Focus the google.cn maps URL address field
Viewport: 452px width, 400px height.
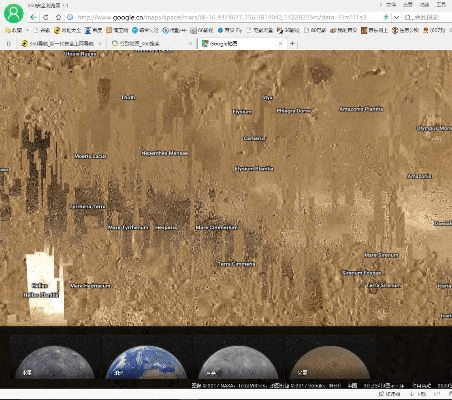222,17
